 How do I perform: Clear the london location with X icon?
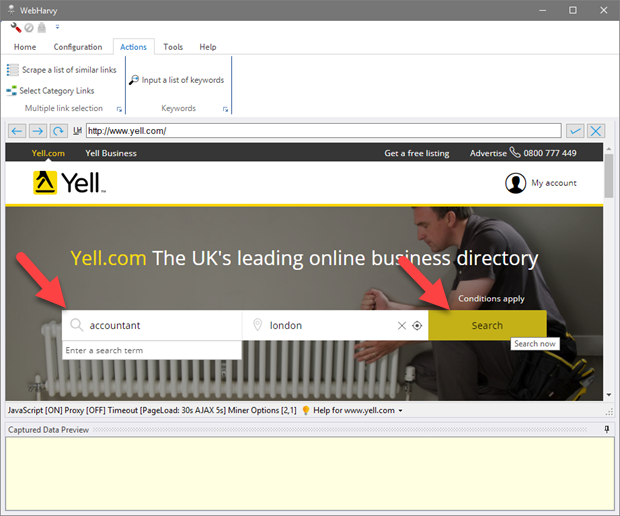tap(402, 325)
